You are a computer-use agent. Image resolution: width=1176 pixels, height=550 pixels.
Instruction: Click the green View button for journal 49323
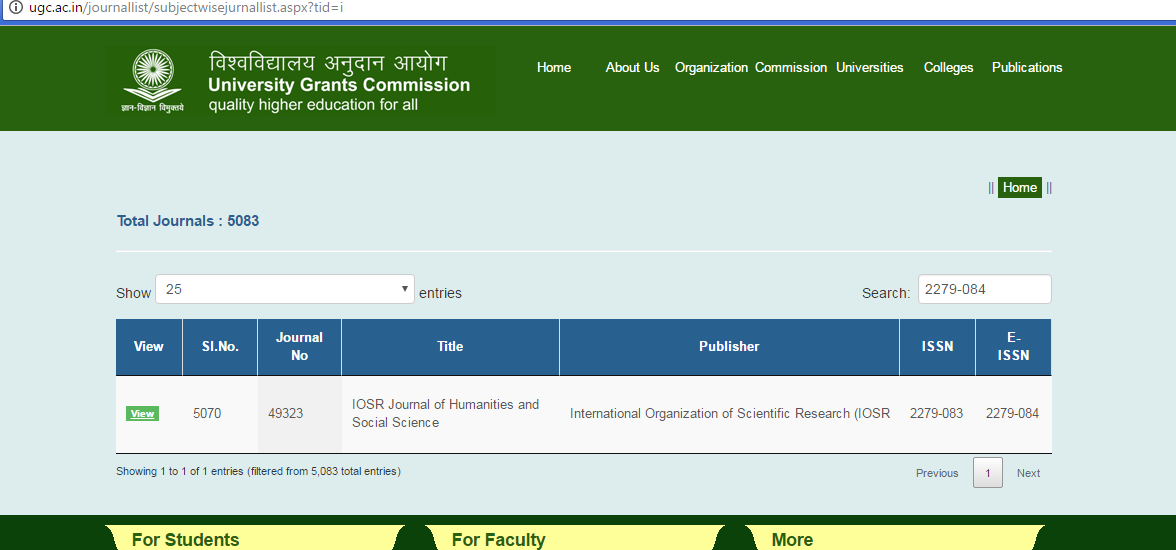[142, 413]
